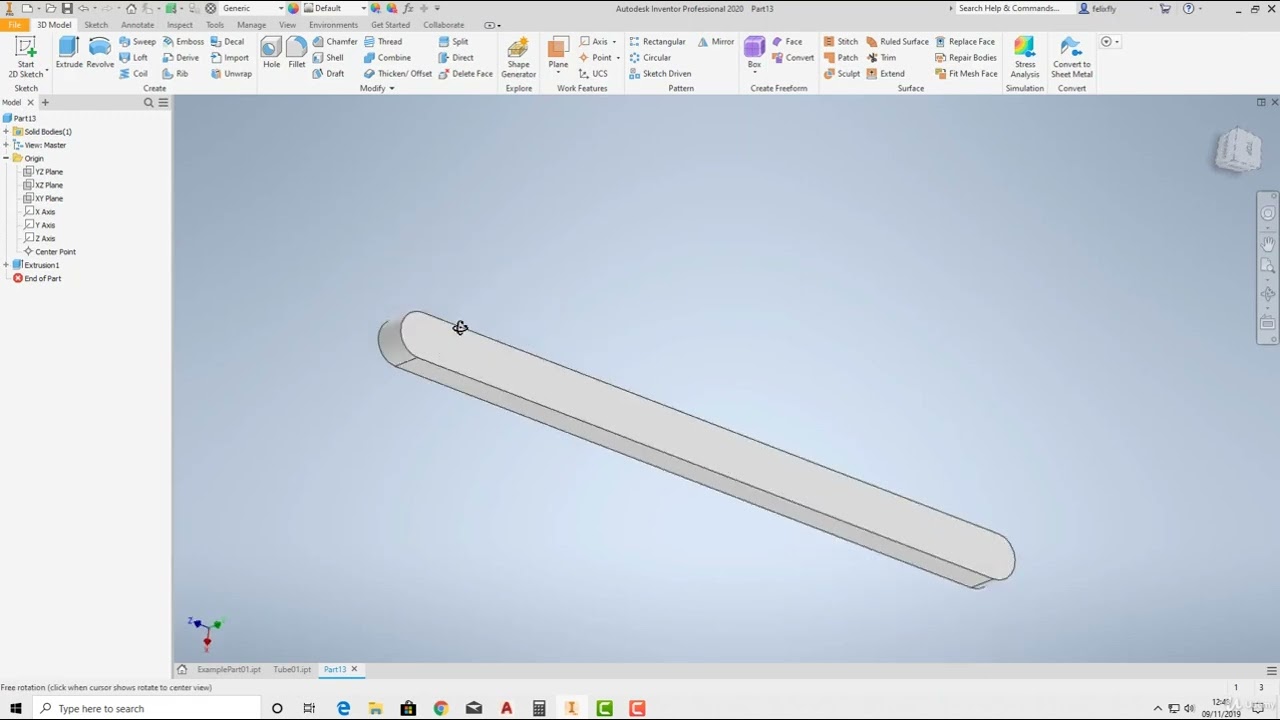1280x720 pixels.
Task: Select Thicken/Offset tool
Action: click(x=398, y=74)
